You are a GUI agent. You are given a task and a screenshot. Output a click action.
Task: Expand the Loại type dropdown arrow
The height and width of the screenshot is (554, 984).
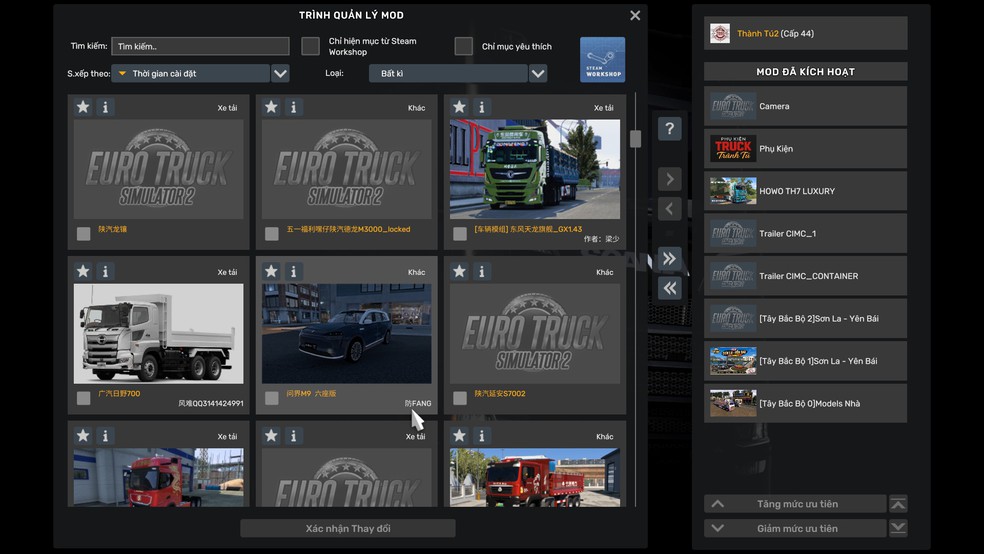pos(538,73)
